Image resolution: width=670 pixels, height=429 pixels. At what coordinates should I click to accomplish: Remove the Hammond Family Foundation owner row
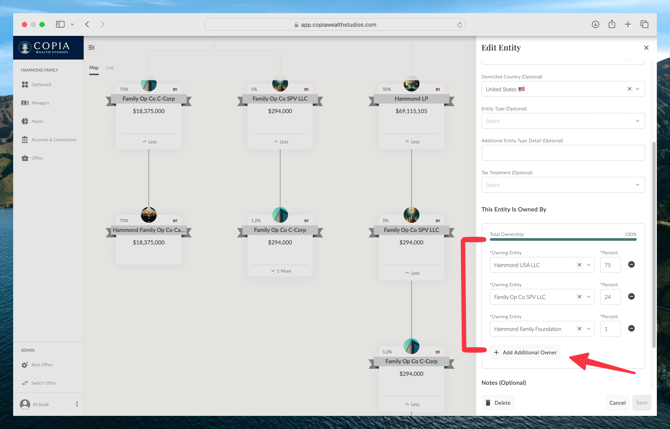tap(631, 328)
